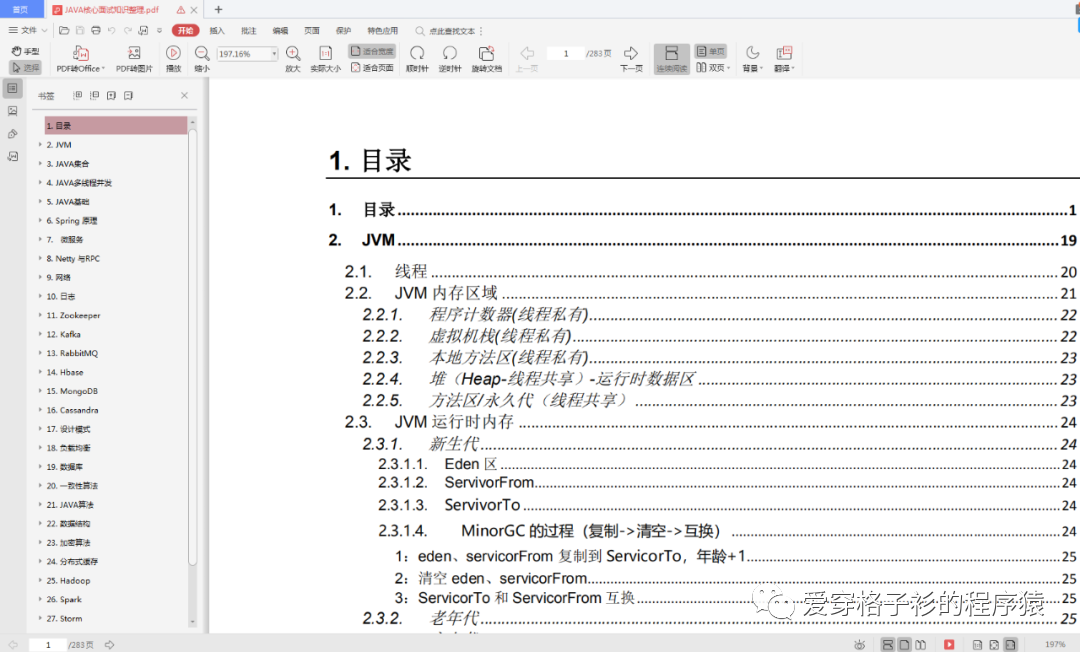This screenshot has width=1080, height=652.
Task: Start the 播放 slideshow playback
Action: (174, 59)
